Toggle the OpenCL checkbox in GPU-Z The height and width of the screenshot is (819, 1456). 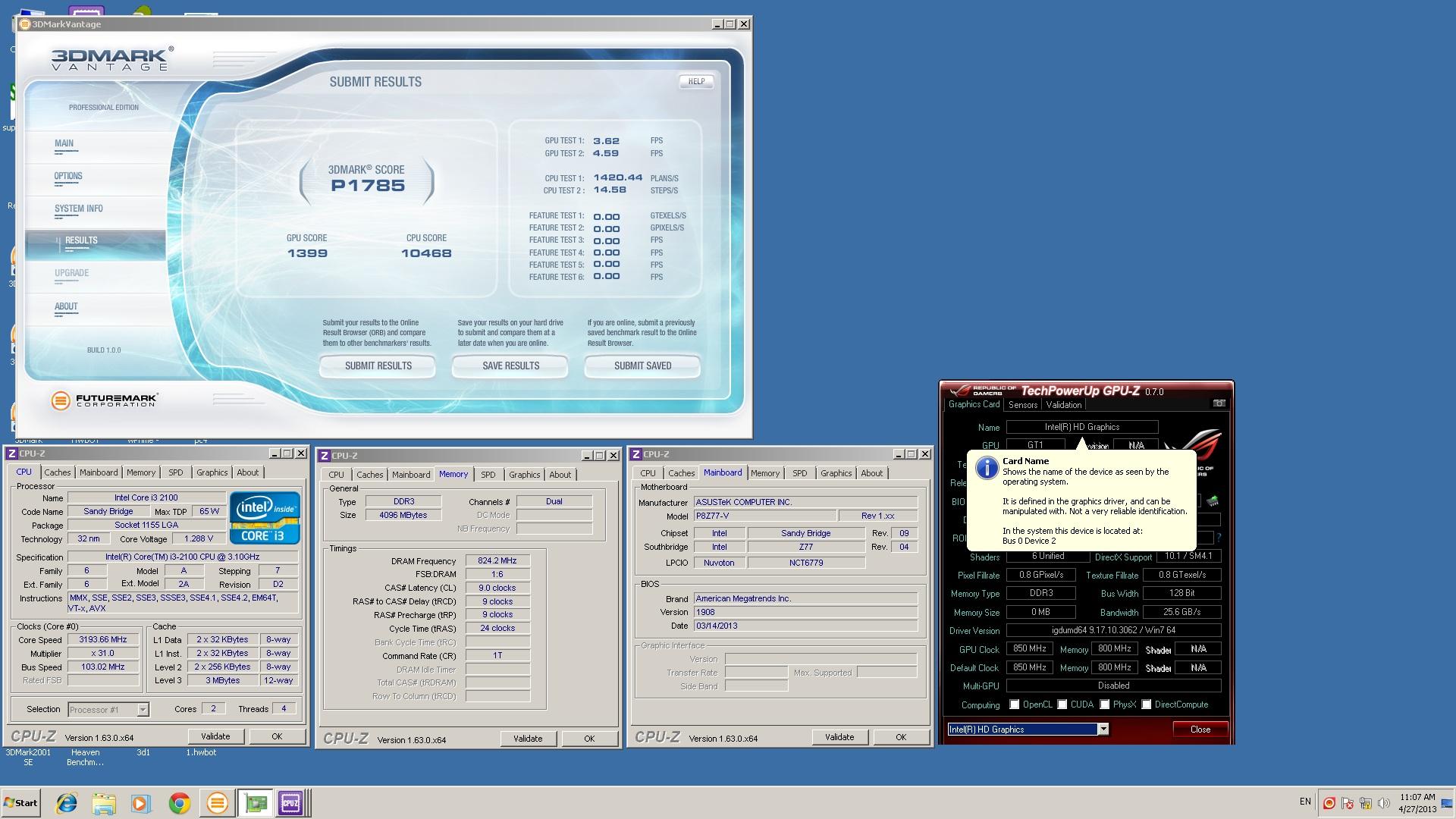[1015, 704]
